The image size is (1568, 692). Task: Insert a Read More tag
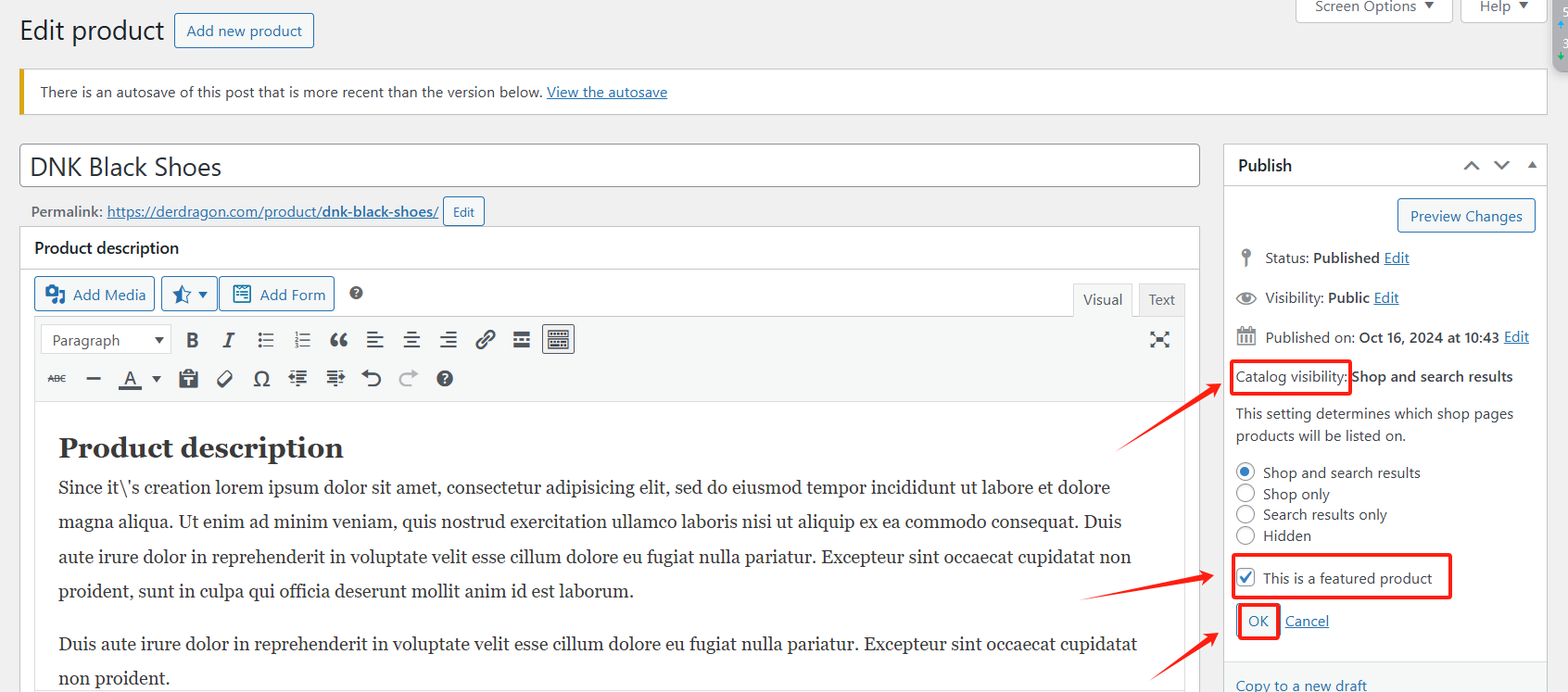click(522, 340)
